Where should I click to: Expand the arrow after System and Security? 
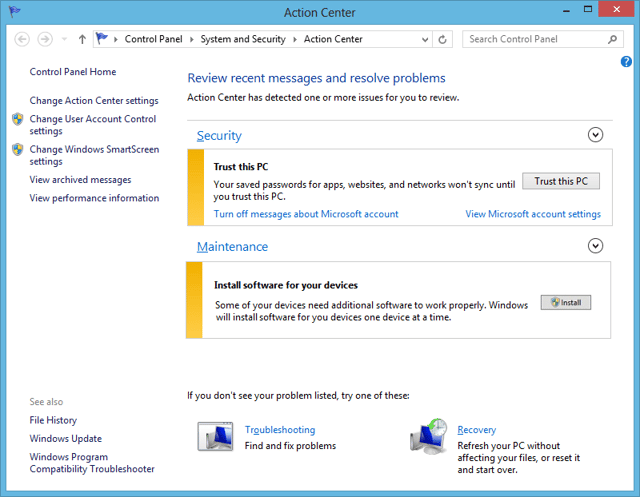coord(295,39)
